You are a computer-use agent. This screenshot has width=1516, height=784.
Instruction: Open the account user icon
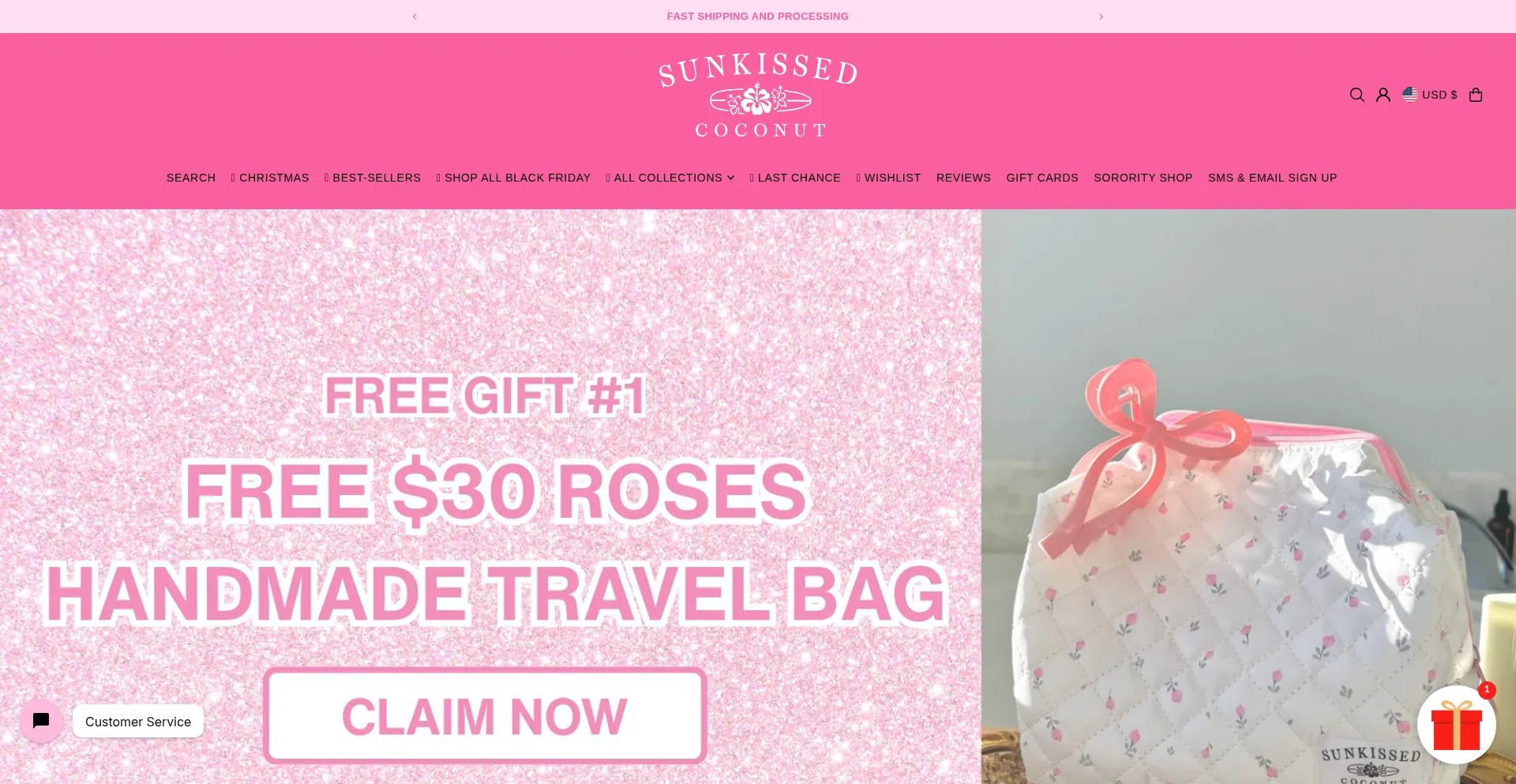point(1383,95)
